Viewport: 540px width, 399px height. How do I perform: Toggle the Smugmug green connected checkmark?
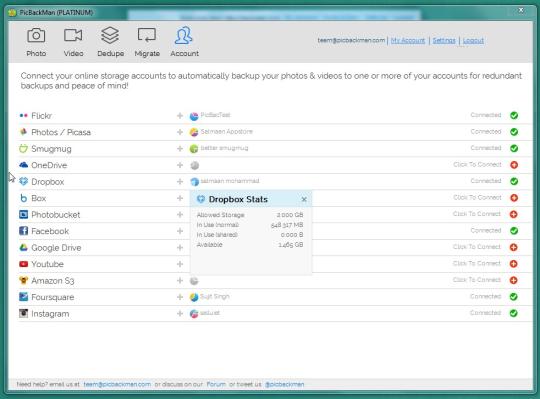click(x=514, y=148)
